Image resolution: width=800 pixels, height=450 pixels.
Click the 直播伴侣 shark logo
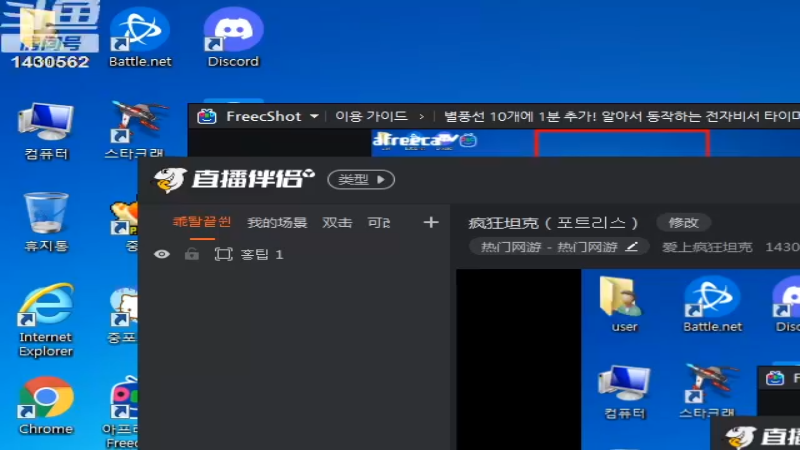click(170, 180)
